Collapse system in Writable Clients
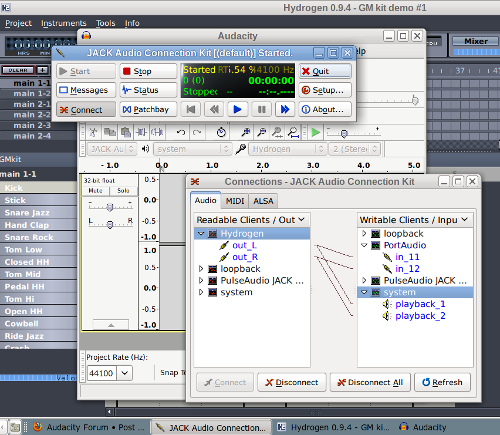Image resolution: width=500 pixels, height=435 pixels. pos(364,292)
